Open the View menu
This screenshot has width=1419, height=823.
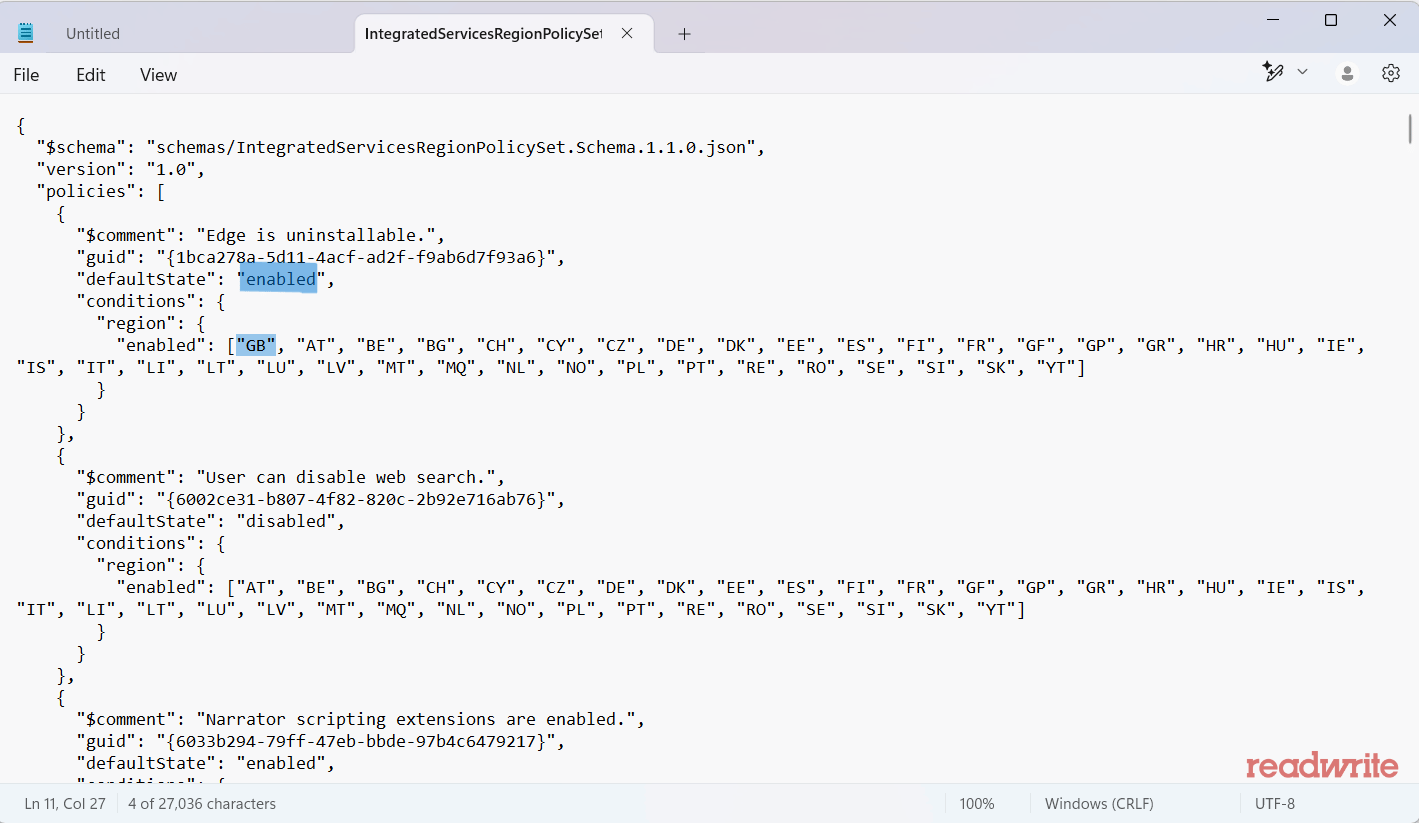158,75
